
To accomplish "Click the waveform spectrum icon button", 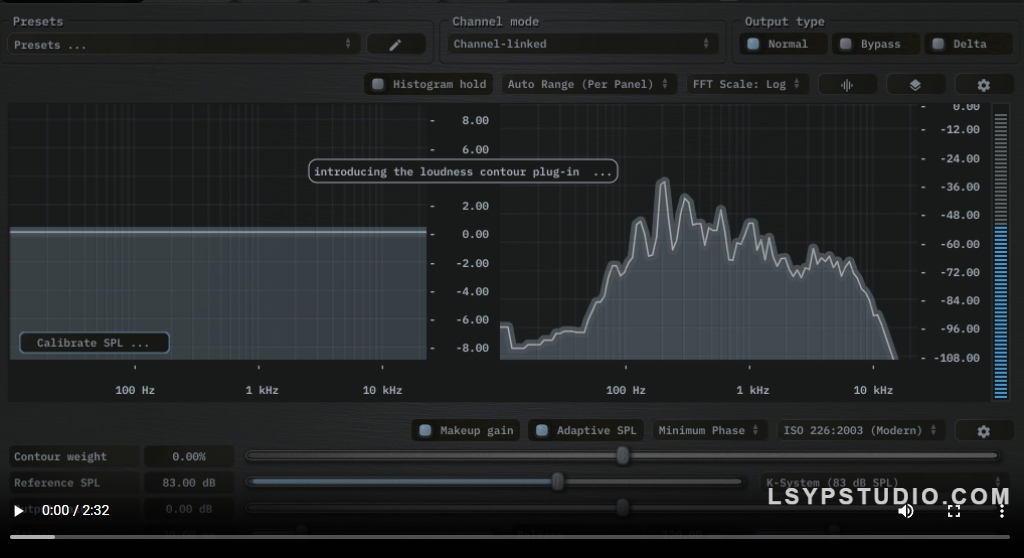I will 847,85.
